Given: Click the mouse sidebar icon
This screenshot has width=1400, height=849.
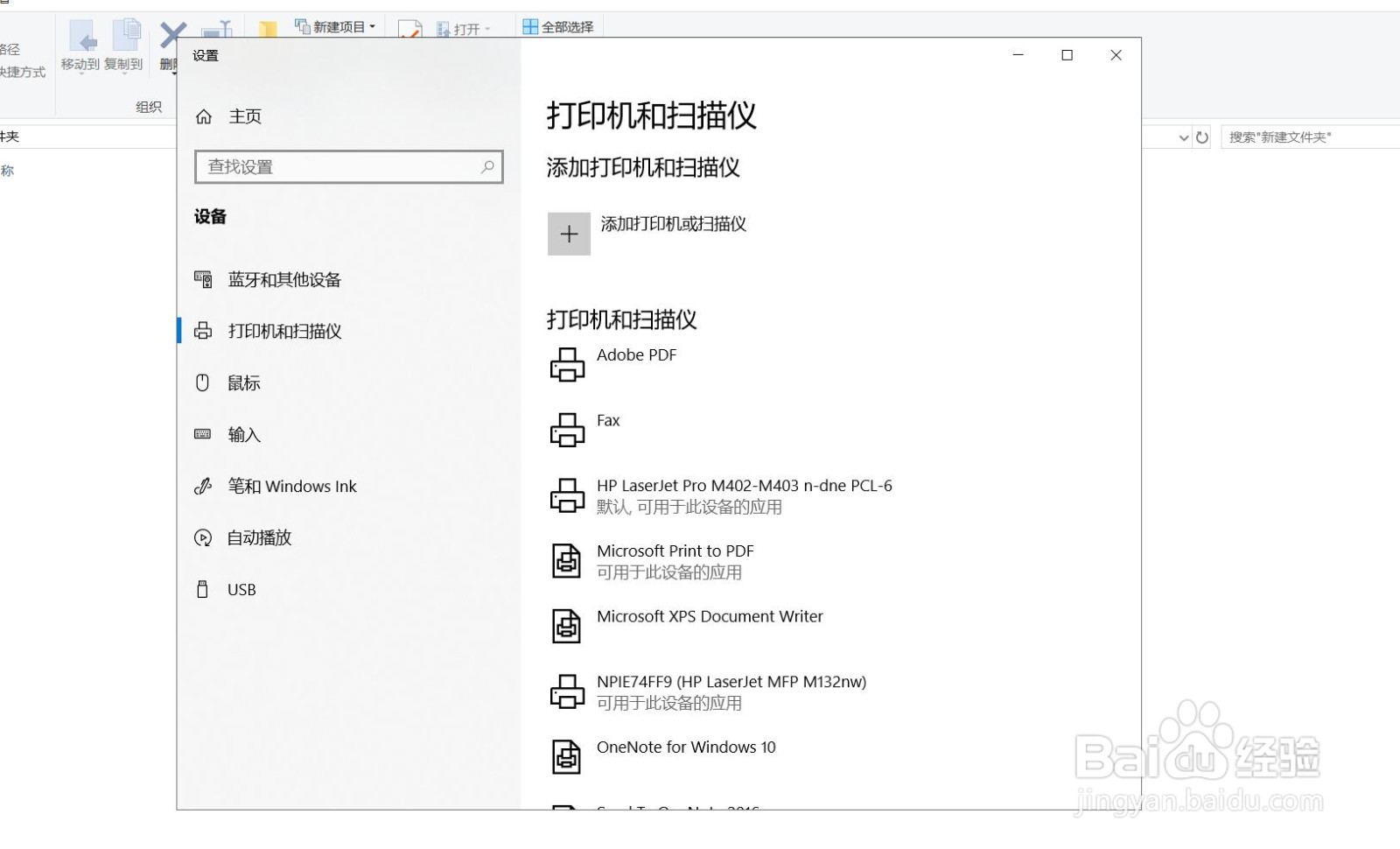Looking at the screenshot, I should pyautogui.click(x=203, y=382).
